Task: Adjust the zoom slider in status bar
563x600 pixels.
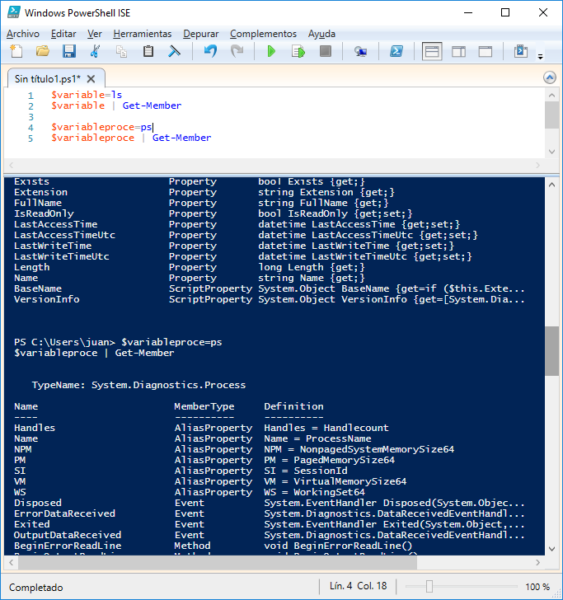Action: [429, 586]
